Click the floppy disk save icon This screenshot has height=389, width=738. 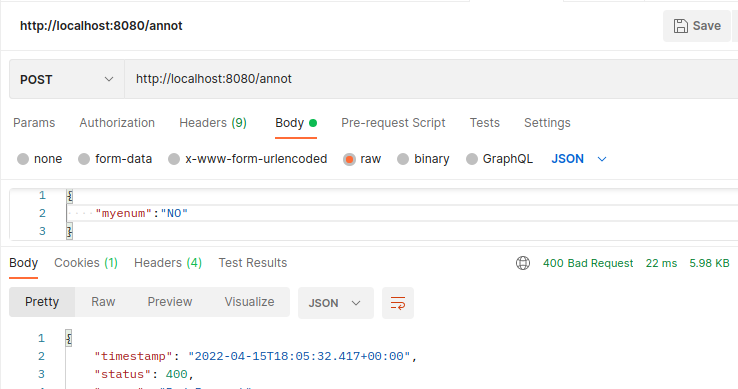681,26
